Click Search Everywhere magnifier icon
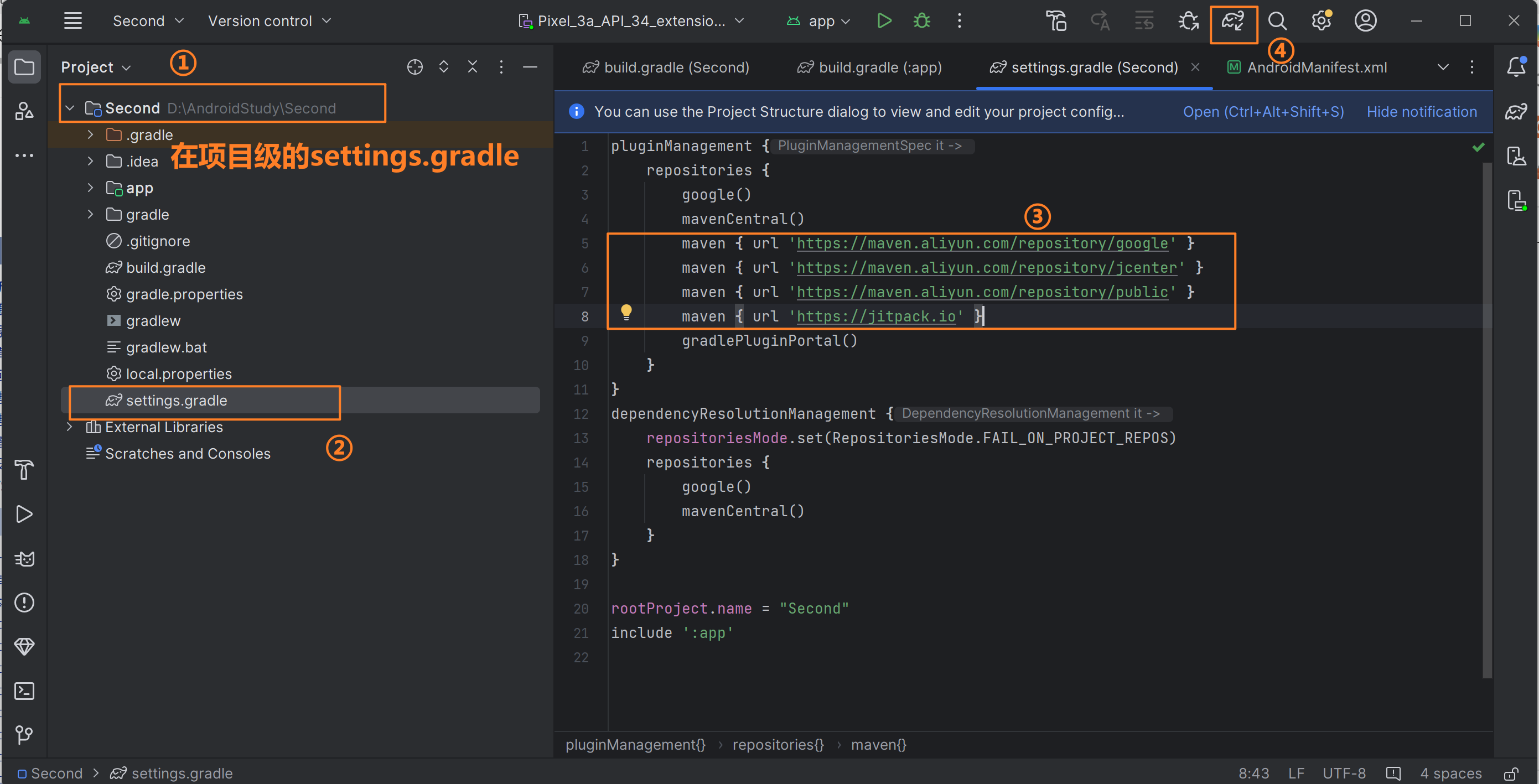Viewport: 1539px width, 784px height. (x=1277, y=21)
